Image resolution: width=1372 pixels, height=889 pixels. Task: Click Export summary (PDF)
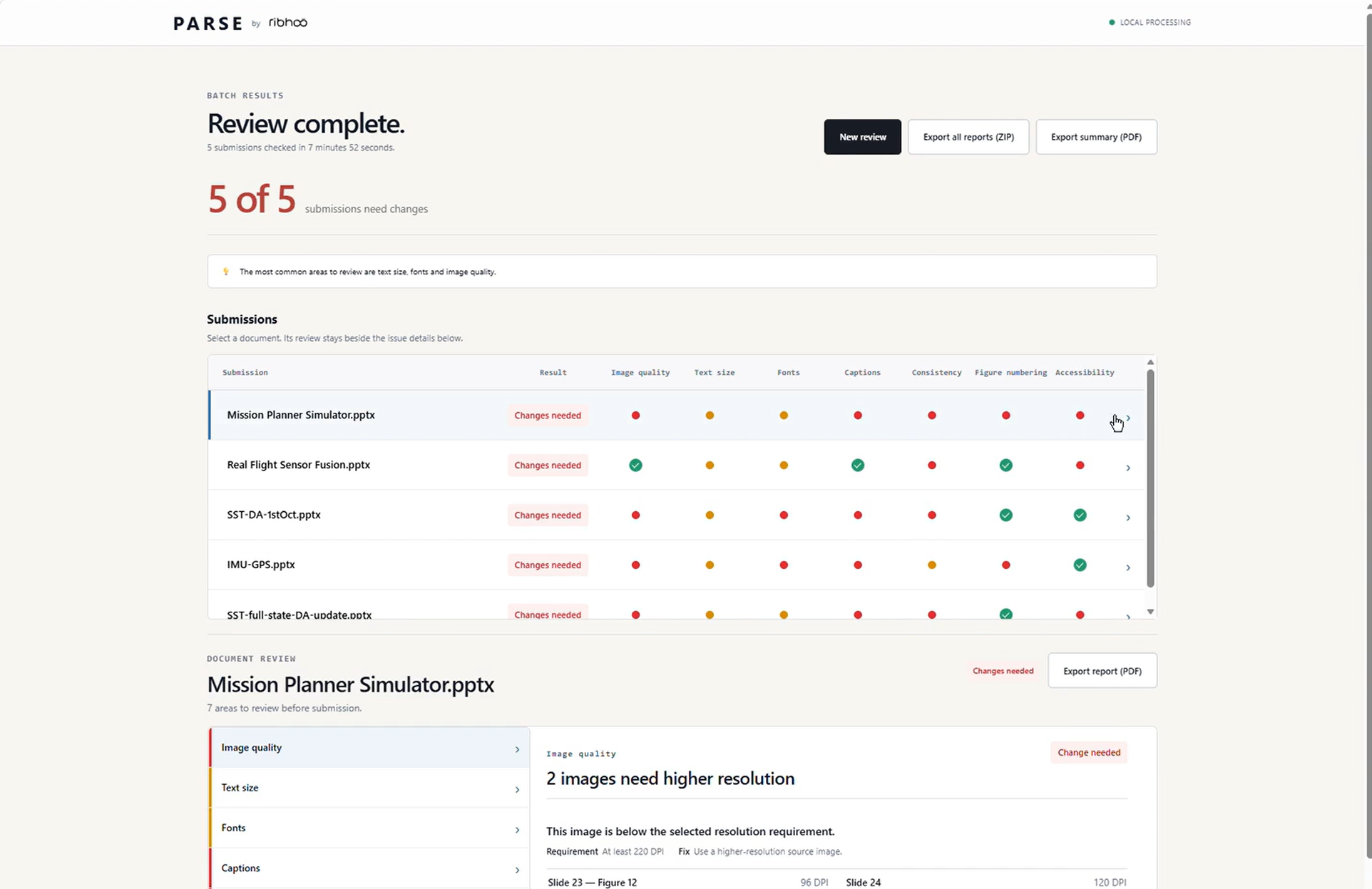pyautogui.click(x=1096, y=137)
